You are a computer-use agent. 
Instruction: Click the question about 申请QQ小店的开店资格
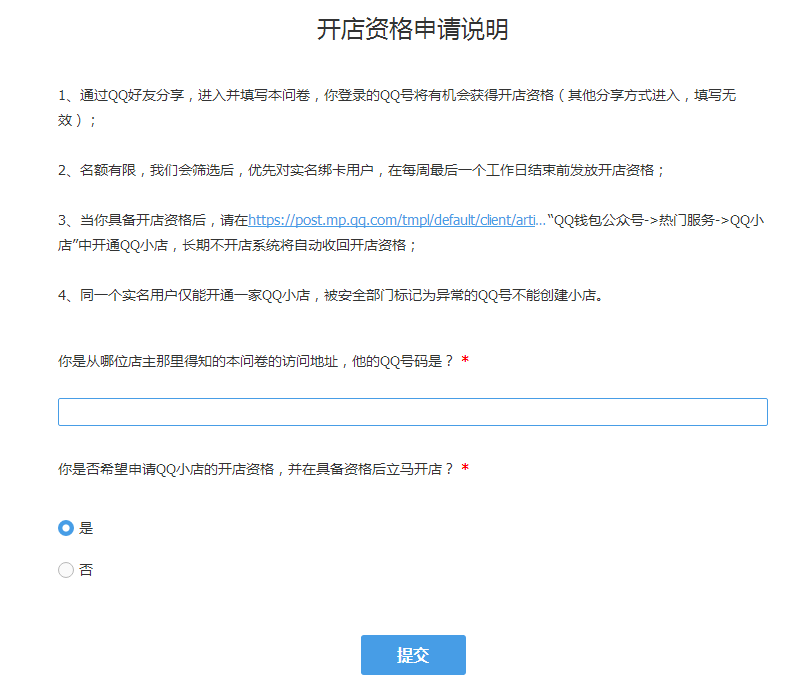tap(255, 469)
